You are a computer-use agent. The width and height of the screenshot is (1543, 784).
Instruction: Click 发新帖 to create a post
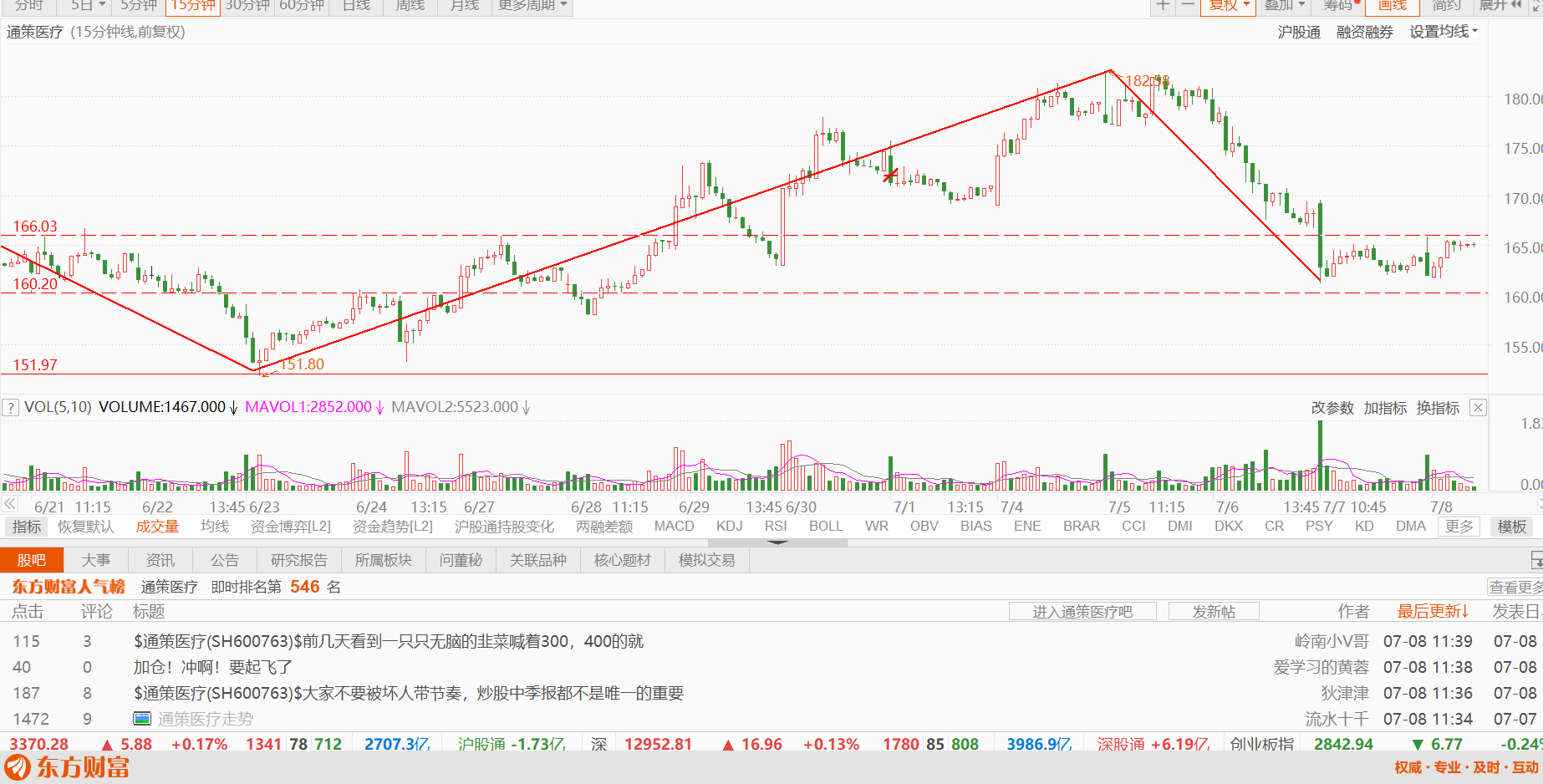point(1214,612)
